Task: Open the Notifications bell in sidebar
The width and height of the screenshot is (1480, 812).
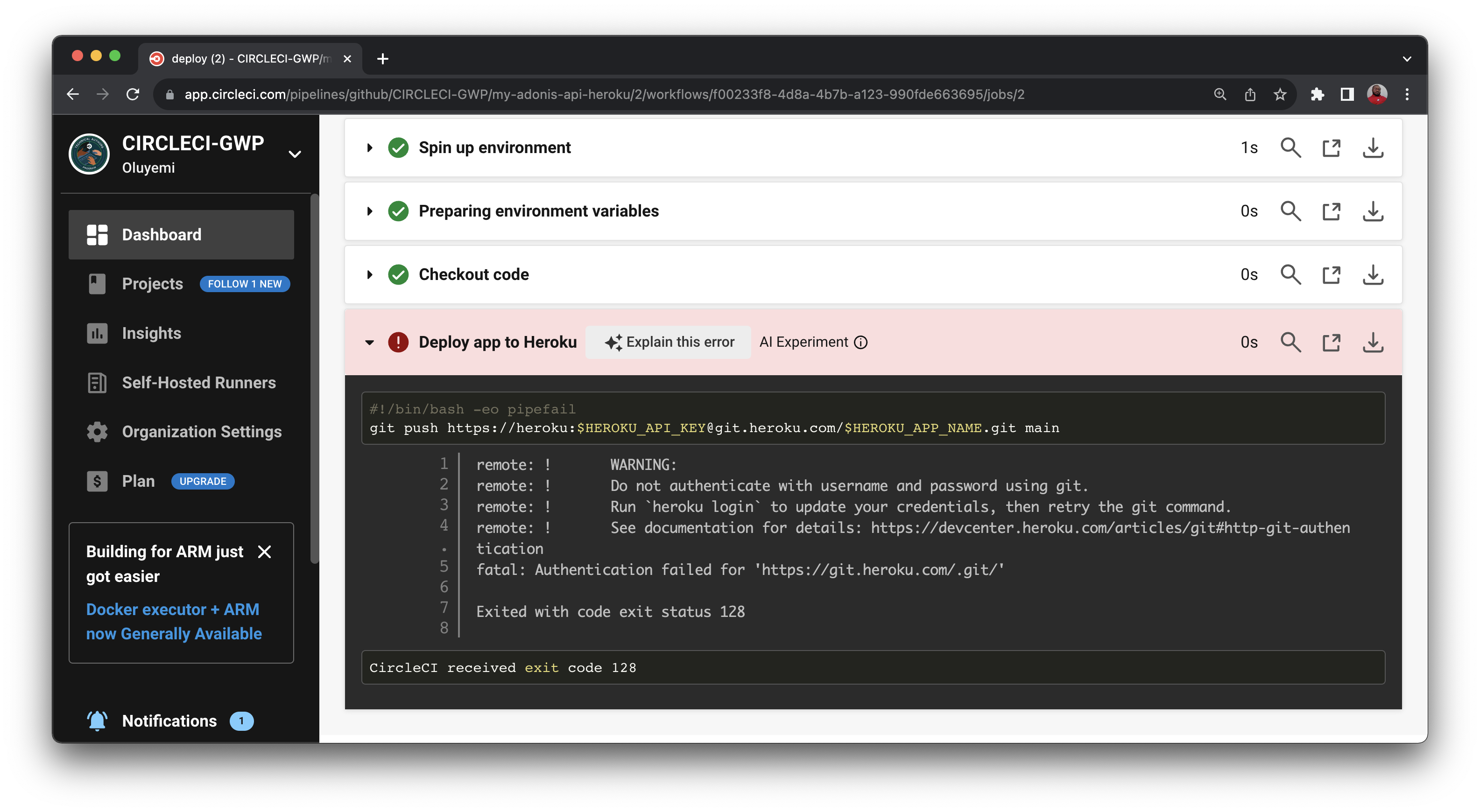Action: [97, 721]
